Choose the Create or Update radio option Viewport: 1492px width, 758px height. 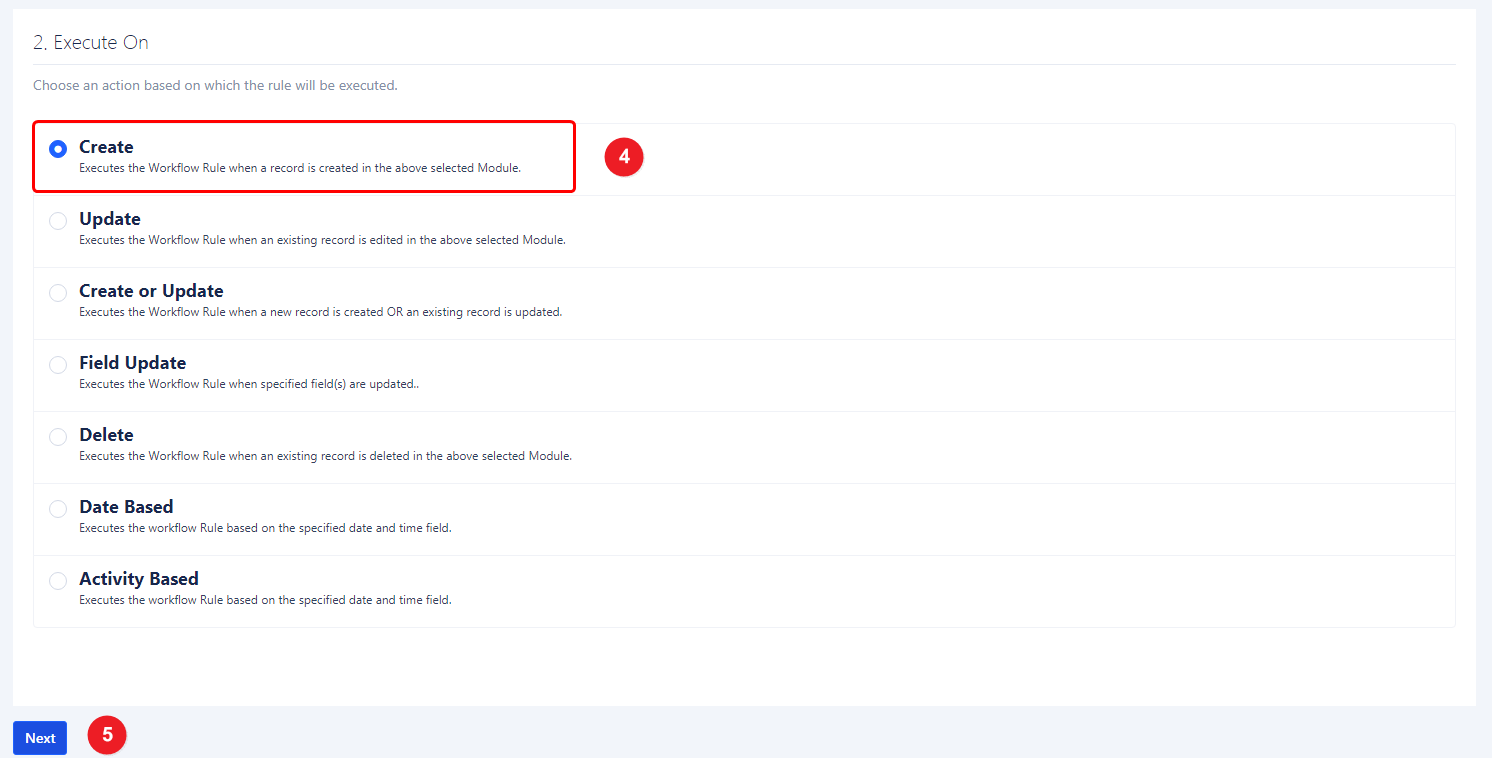[x=58, y=293]
